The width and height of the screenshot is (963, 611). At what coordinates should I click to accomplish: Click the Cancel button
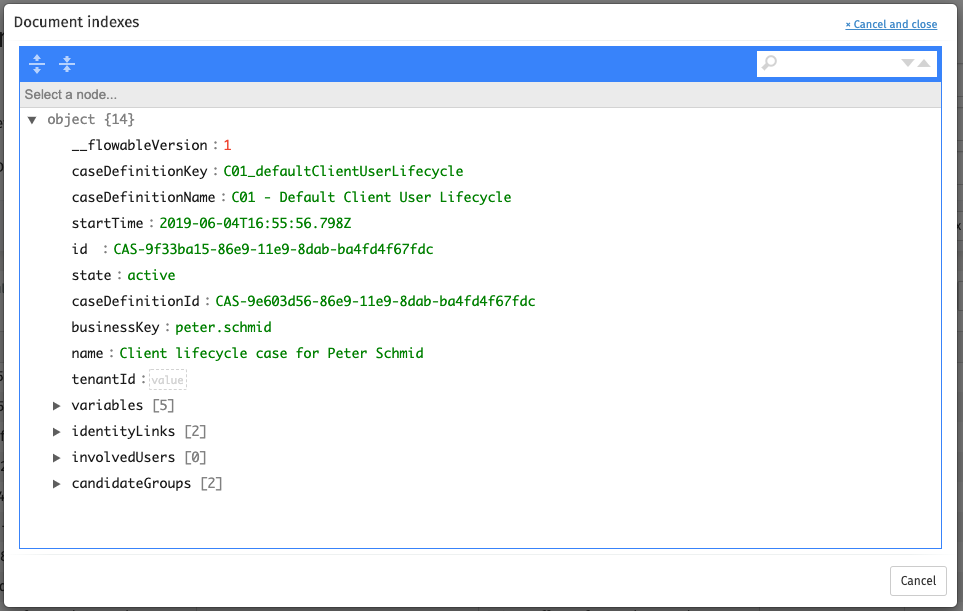tap(917, 580)
